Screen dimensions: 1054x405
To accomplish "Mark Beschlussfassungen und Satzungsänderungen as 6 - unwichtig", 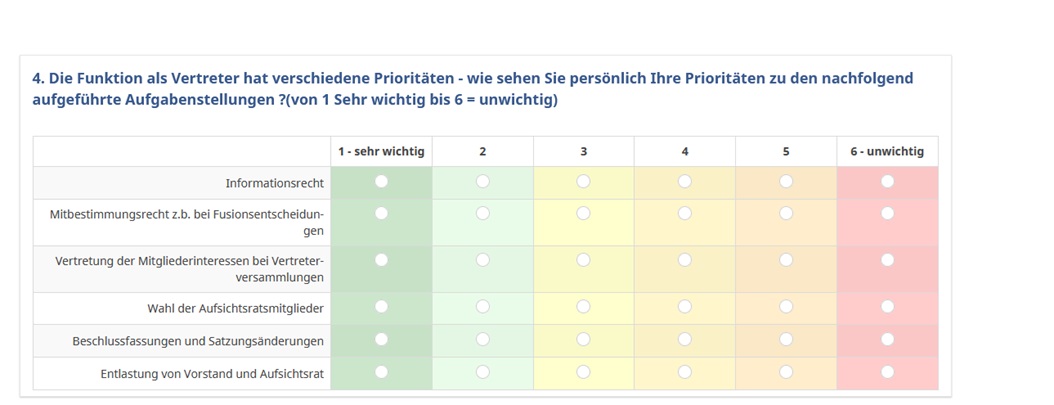I will click(887, 339).
